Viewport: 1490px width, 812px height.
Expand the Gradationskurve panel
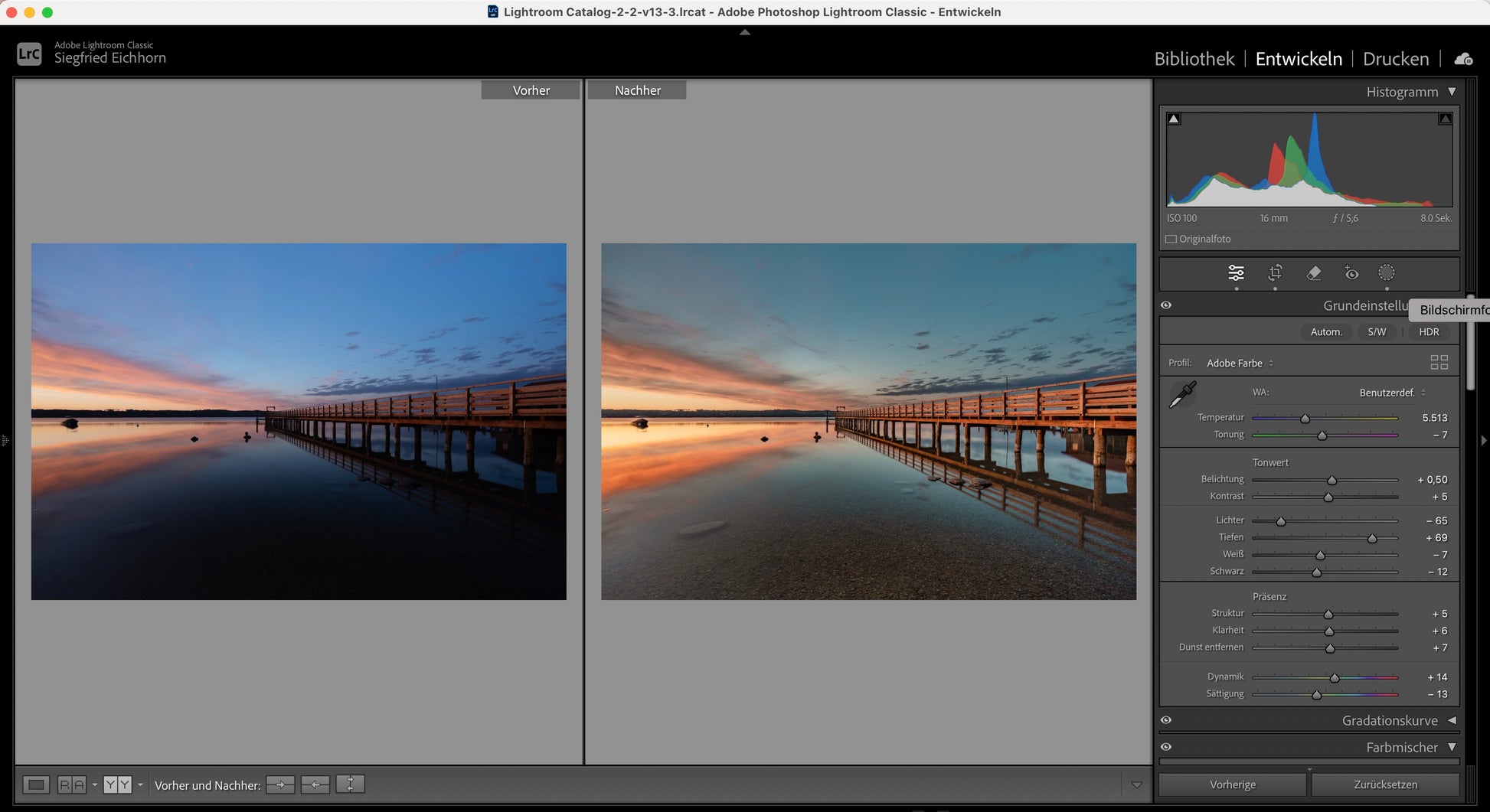(x=1452, y=720)
